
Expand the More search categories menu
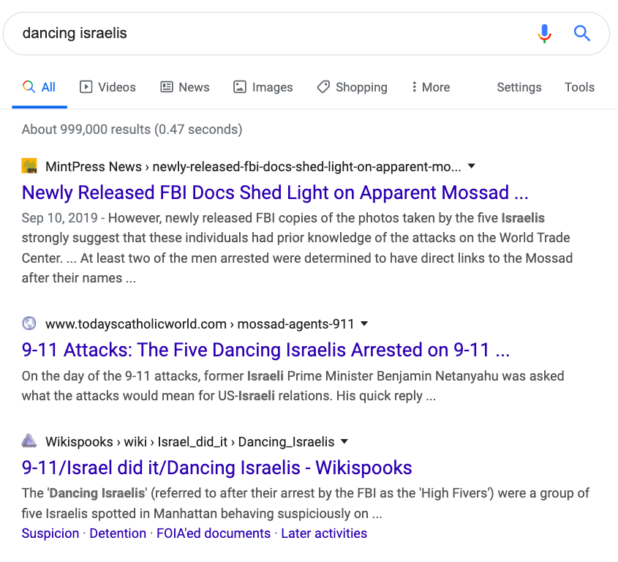pyautogui.click(x=429, y=87)
